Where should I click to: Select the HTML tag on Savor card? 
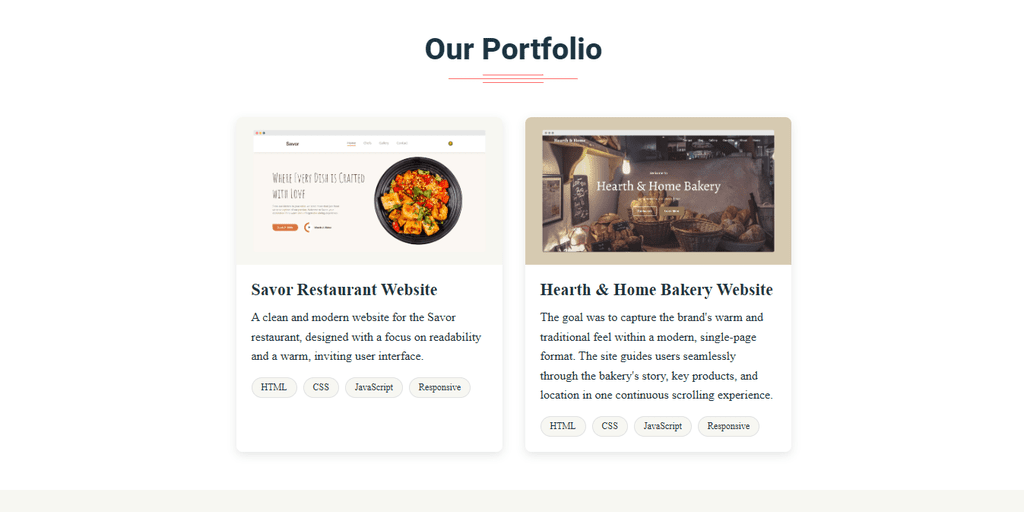[274, 387]
